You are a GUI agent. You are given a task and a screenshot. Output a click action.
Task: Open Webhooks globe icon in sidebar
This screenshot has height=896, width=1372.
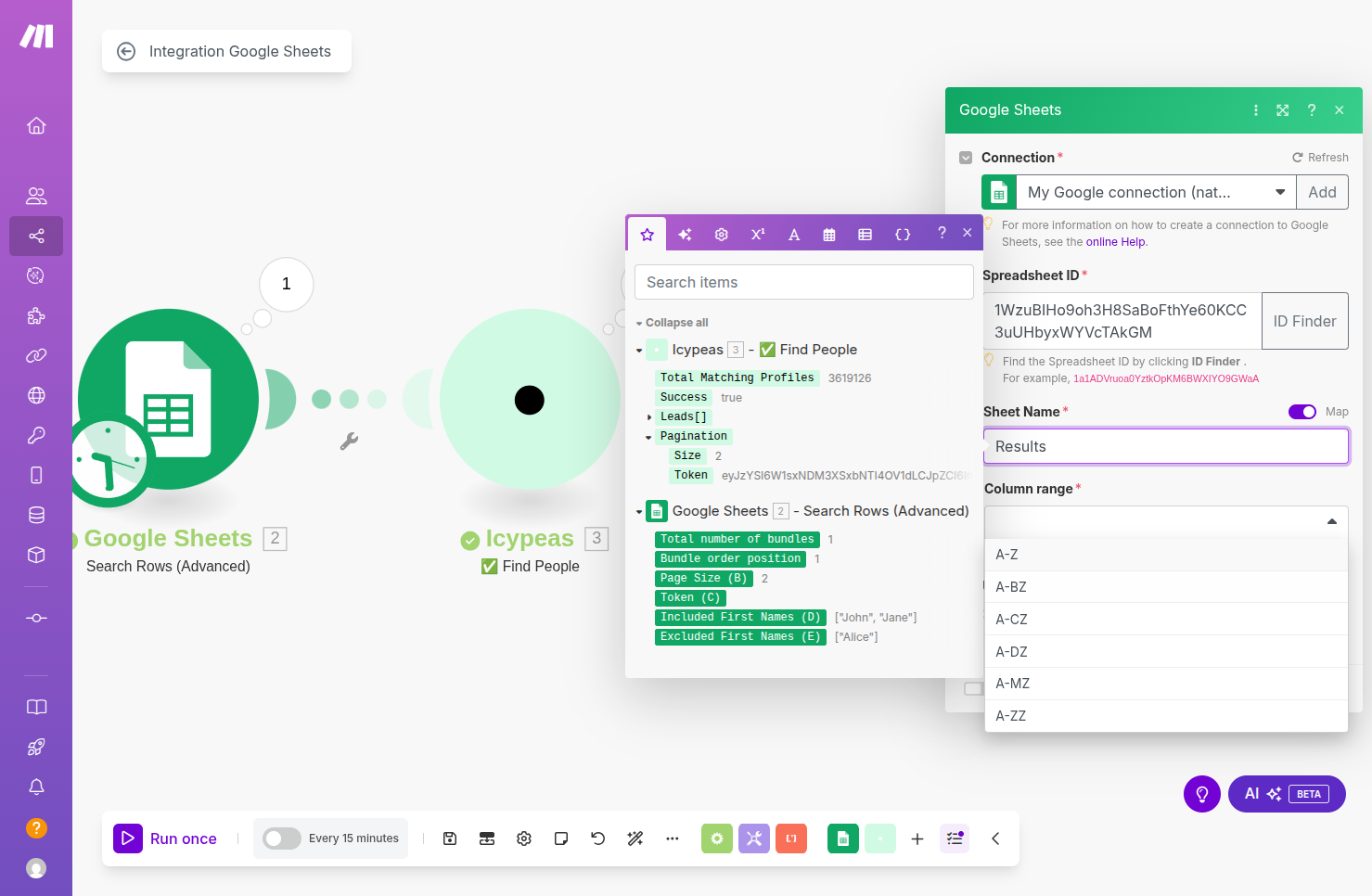tap(36, 395)
